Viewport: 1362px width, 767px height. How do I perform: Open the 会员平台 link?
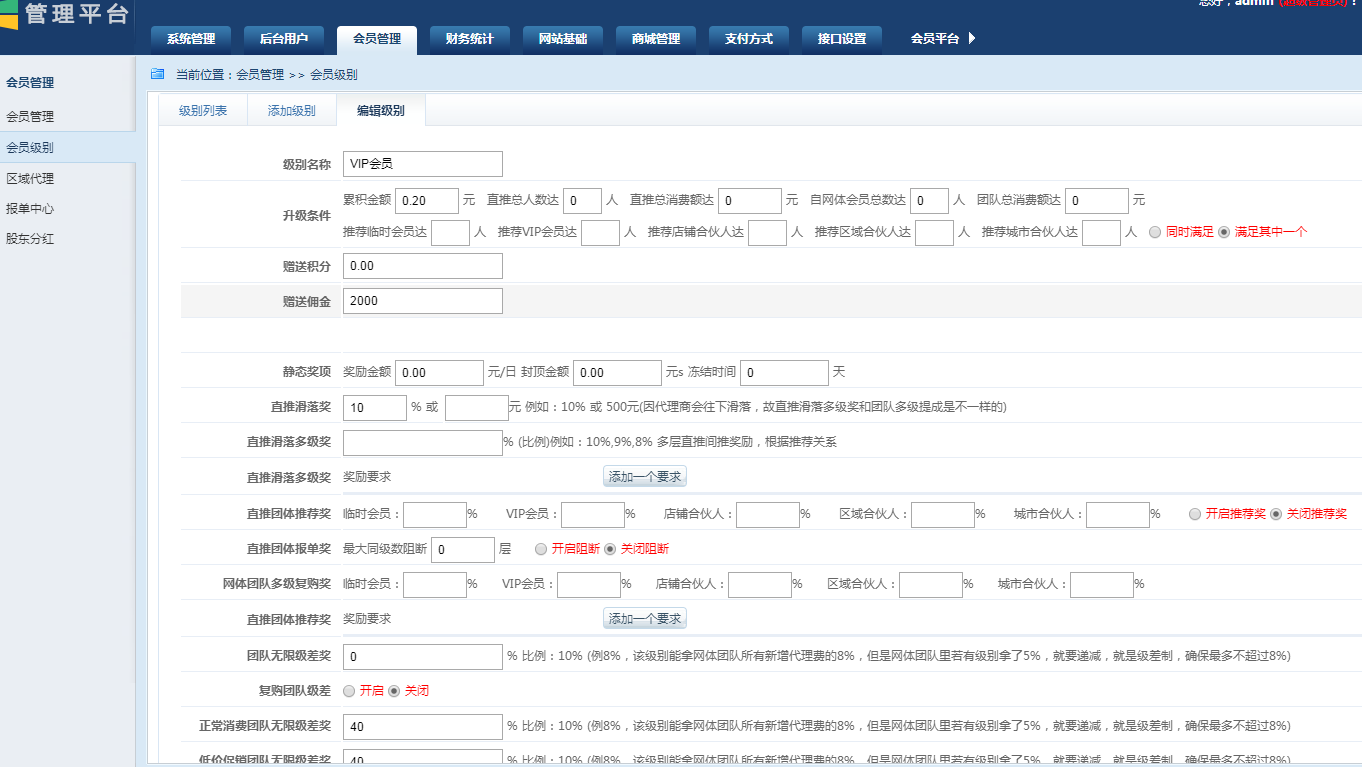click(935, 39)
